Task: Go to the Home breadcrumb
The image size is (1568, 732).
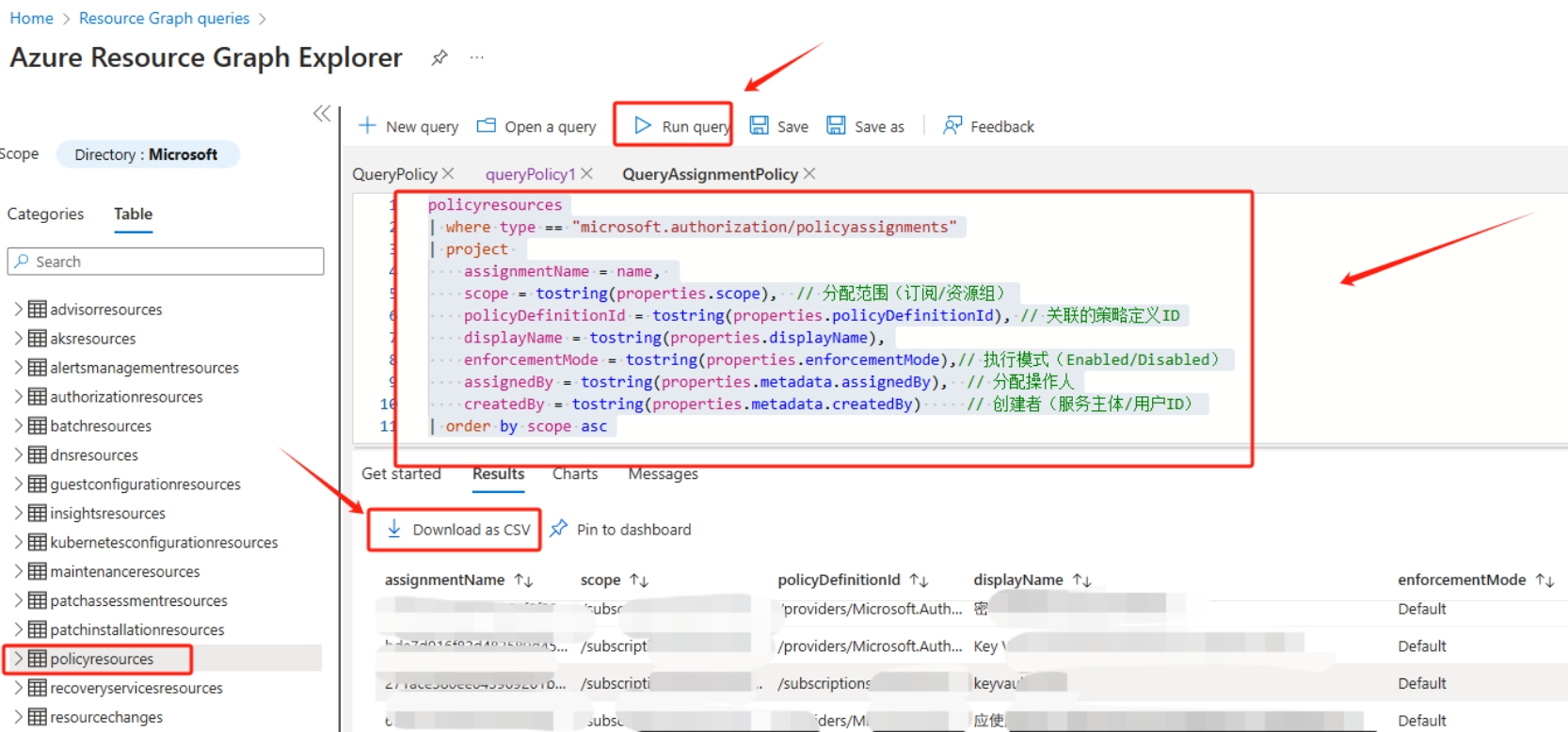Action: [31, 19]
